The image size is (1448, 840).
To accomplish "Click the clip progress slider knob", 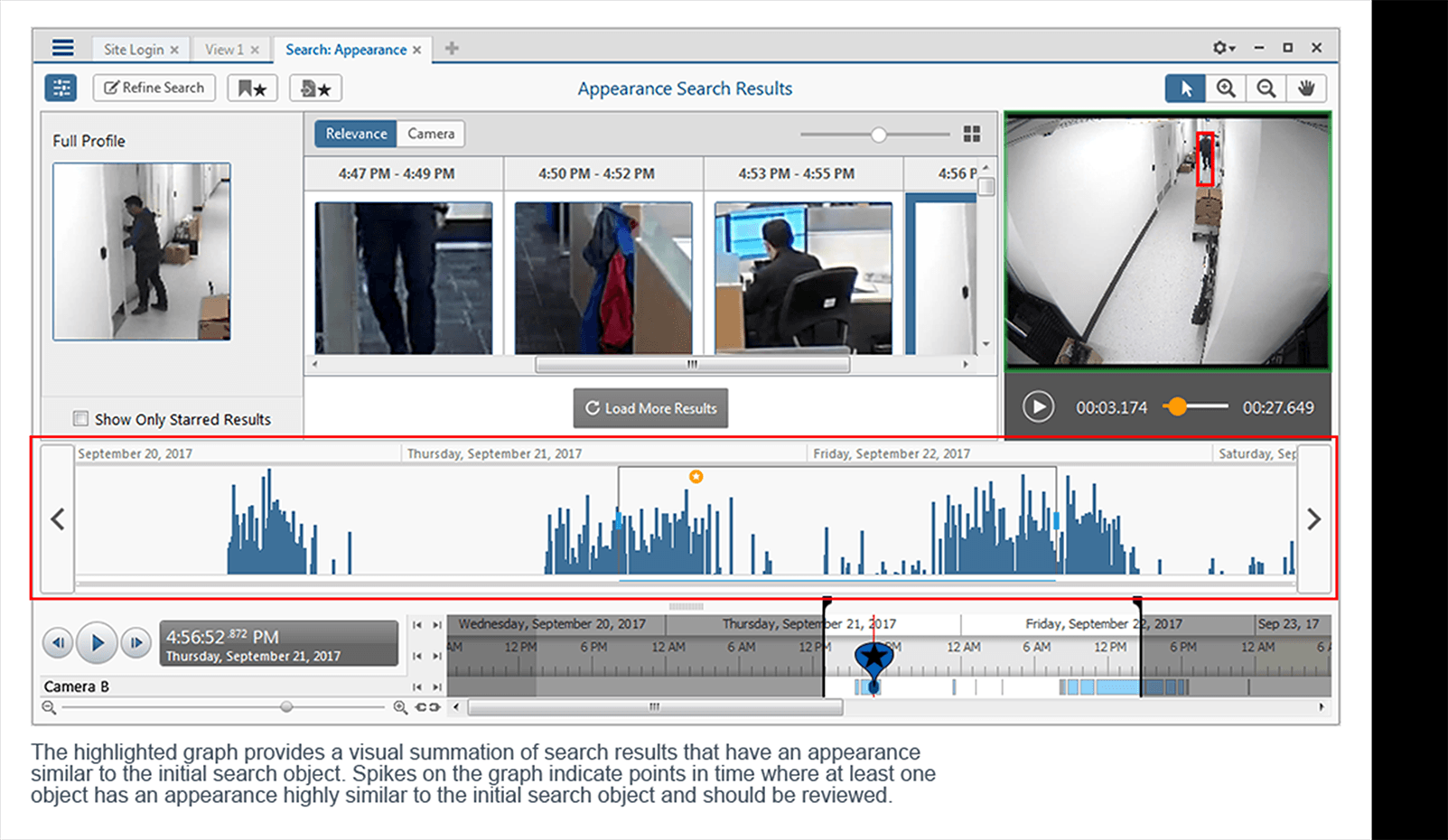I will (1176, 406).
